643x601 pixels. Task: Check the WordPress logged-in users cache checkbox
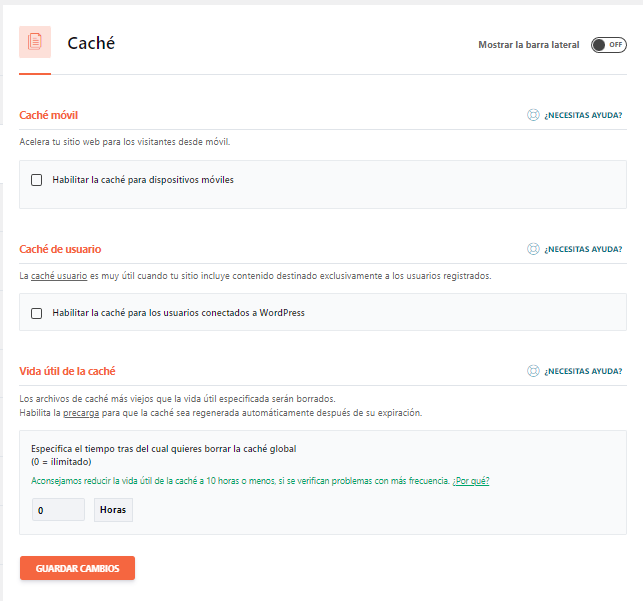pos(37,313)
